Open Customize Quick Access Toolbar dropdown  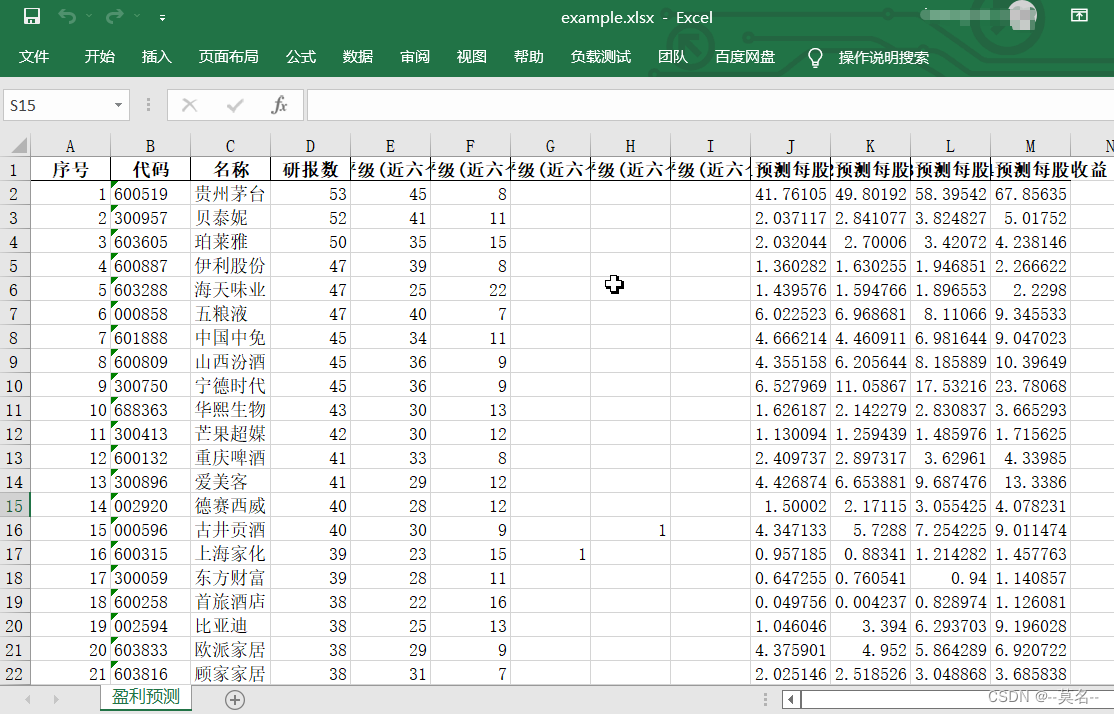[x=163, y=17]
